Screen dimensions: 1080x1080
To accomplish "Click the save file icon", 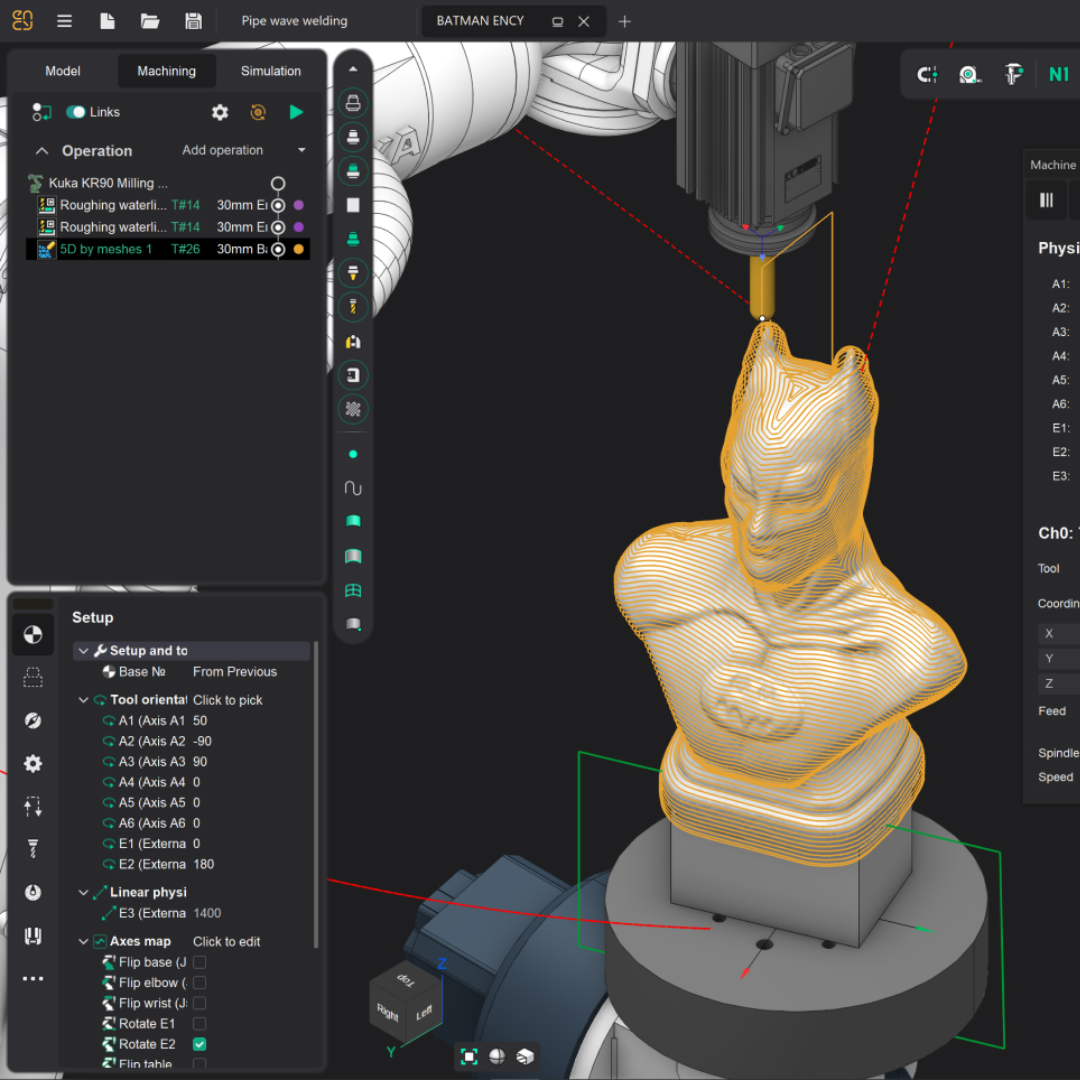I will point(194,21).
